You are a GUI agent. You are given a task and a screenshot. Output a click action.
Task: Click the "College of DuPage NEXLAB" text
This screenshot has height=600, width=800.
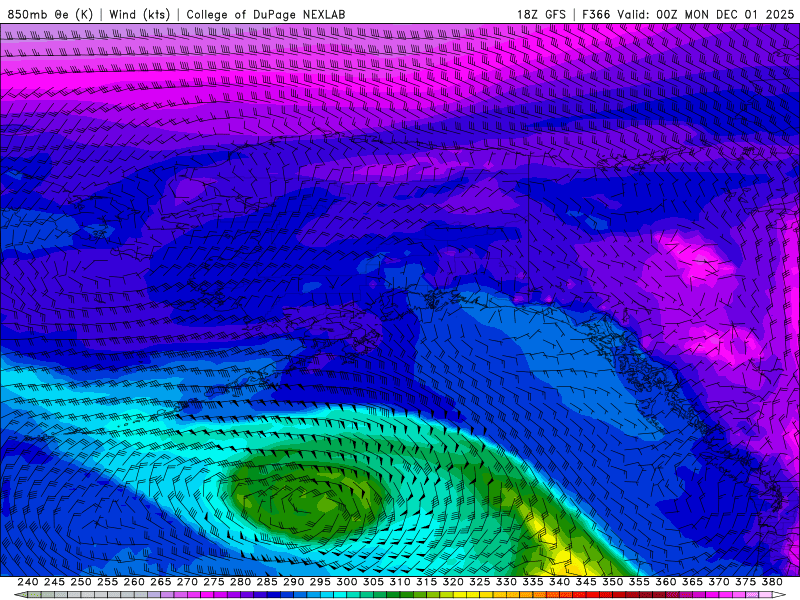(266, 14)
